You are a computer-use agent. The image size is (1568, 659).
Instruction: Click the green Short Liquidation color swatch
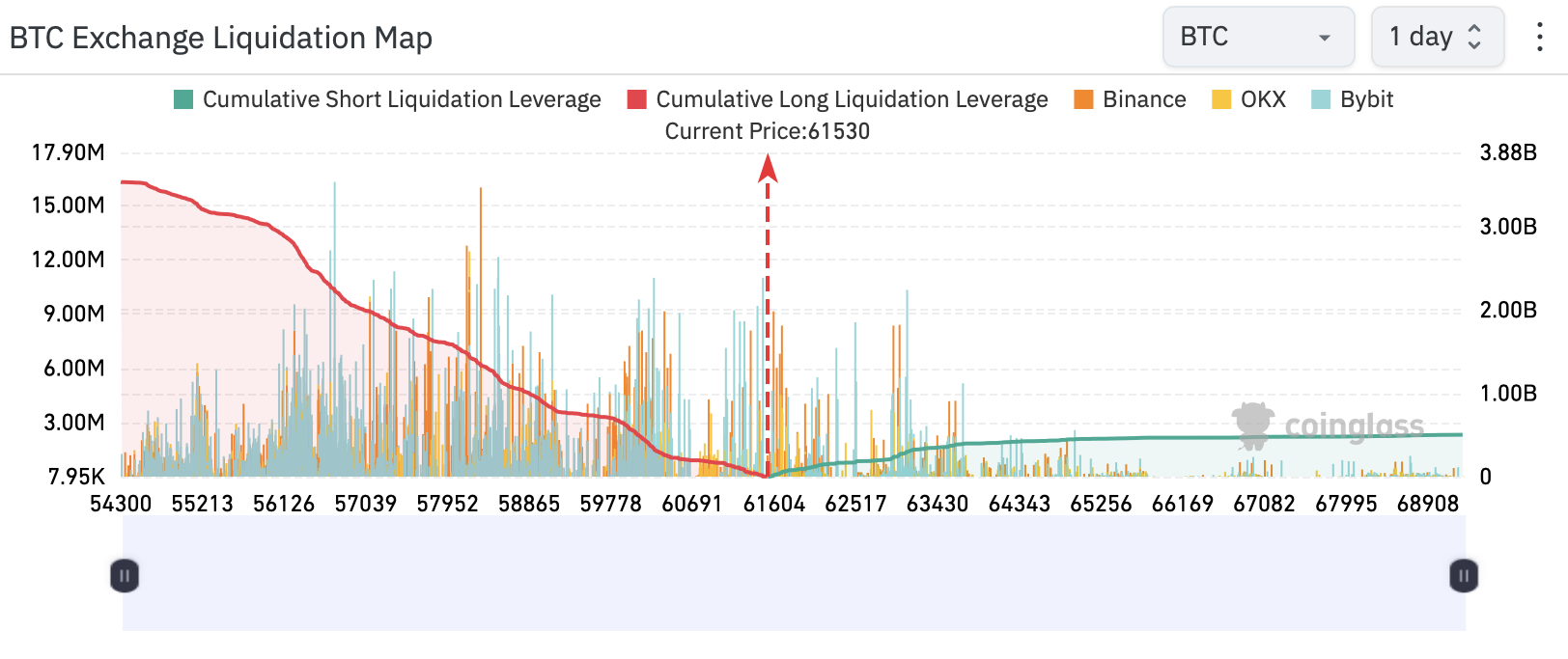pyautogui.click(x=183, y=99)
